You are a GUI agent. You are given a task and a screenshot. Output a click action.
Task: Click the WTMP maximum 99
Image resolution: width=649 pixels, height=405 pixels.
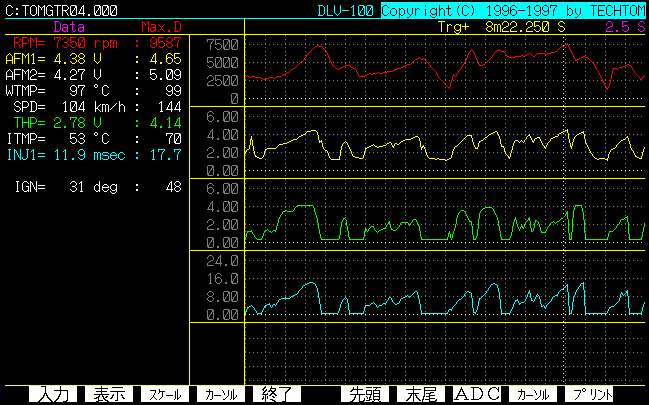click(x=173, y=91)
